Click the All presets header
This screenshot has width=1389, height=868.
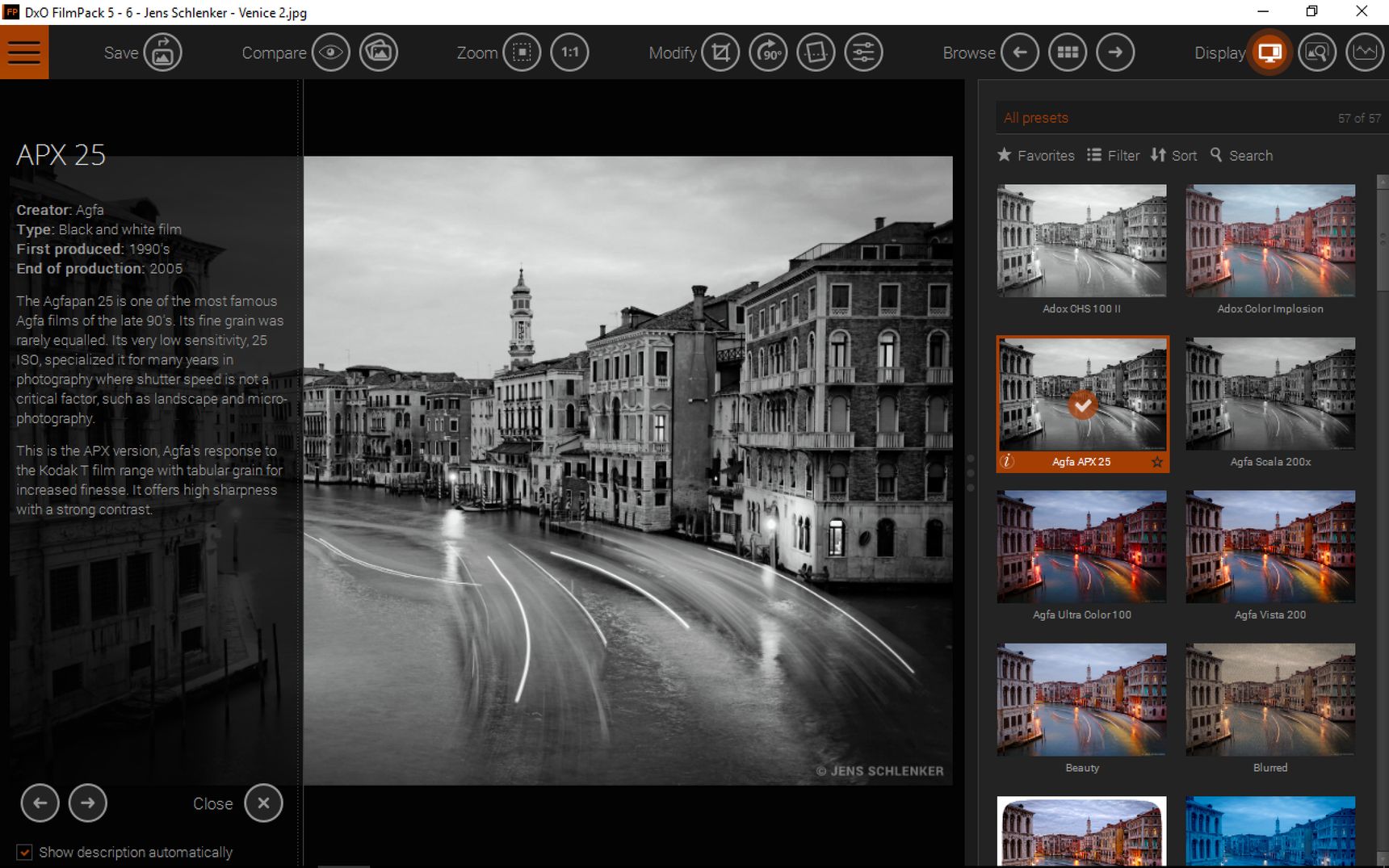1035,118
